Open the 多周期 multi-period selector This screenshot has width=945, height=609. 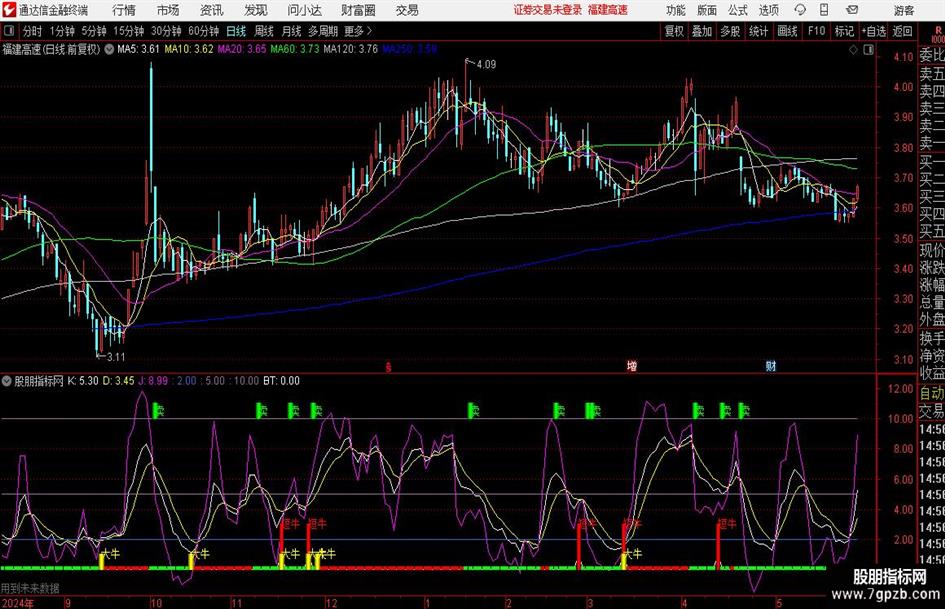[x=323, y=31]
